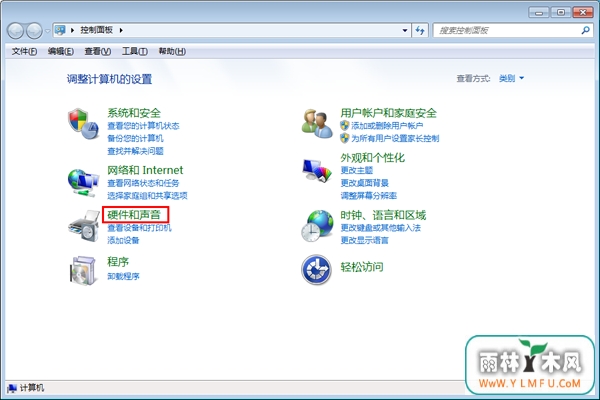Expand the breadcrumb arrow before 控制面板
The width and height of the screenshot is (600, 400).
[72, 30]
